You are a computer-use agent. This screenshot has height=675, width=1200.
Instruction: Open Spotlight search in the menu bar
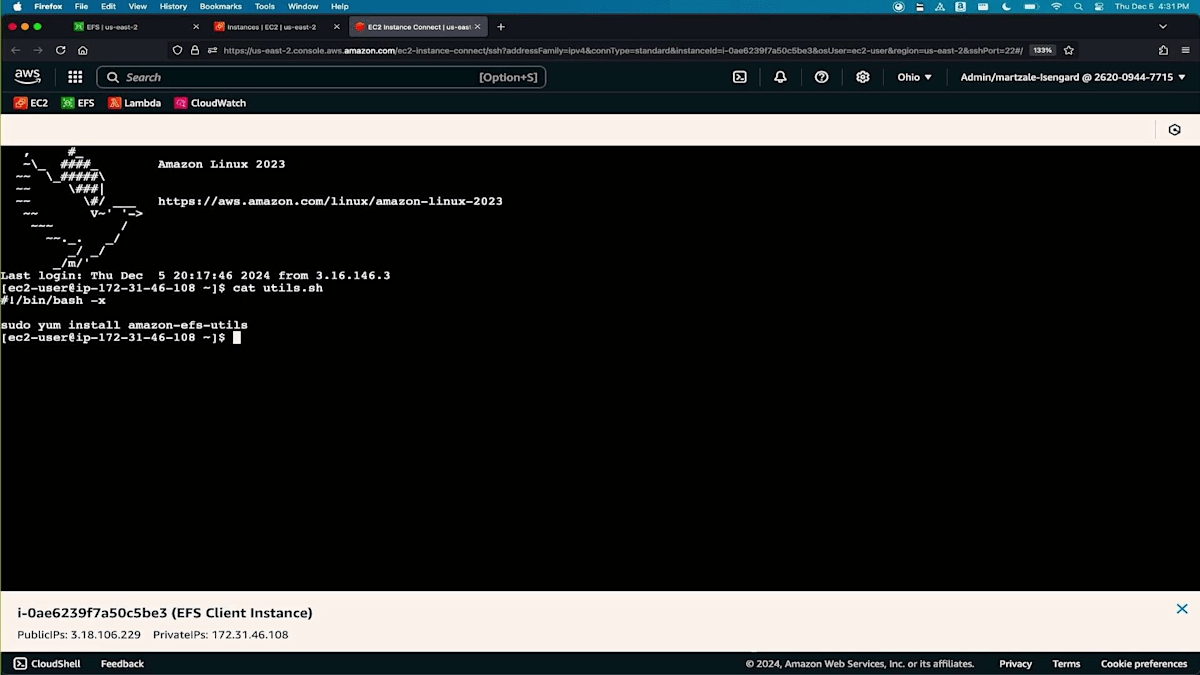coord(1079,6)
